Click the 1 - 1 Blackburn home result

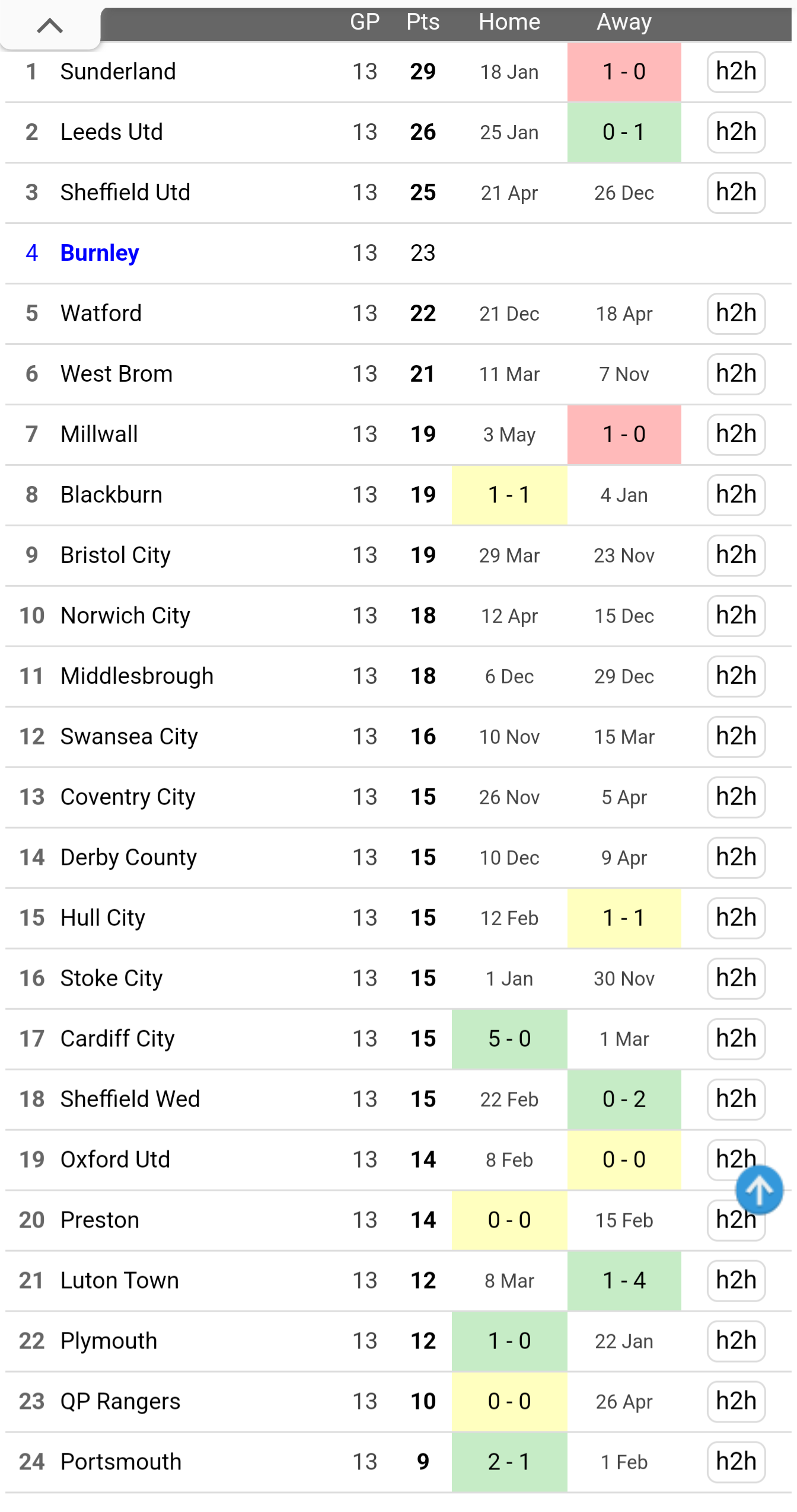[x=509, y=495]
